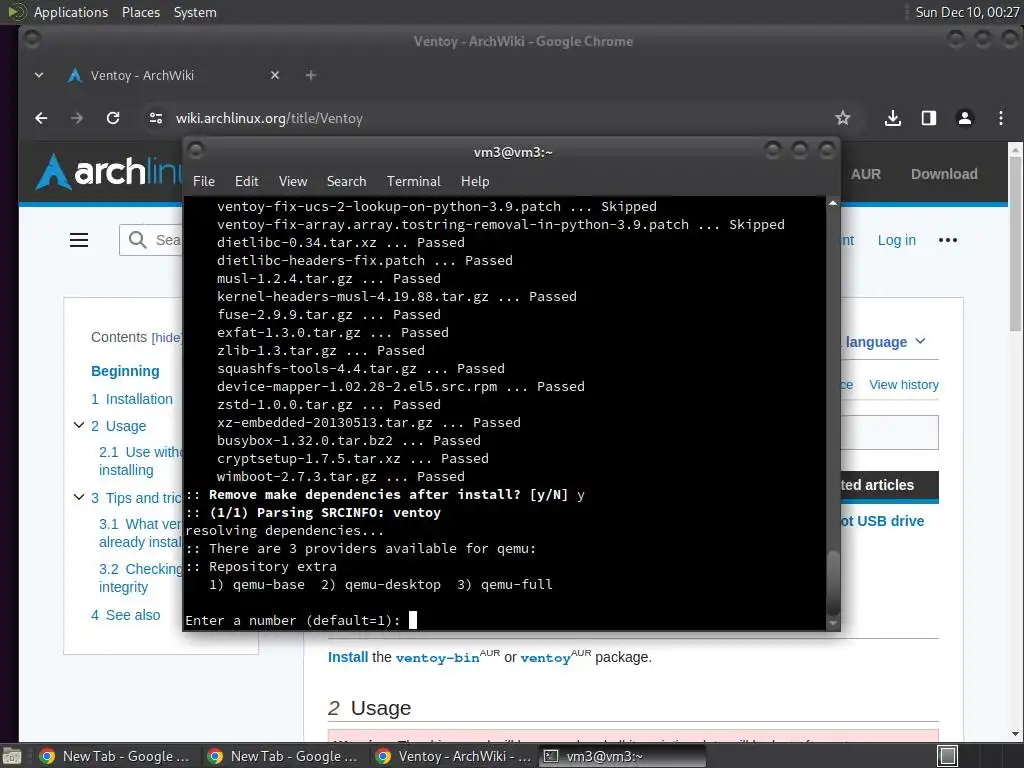Bookmark this page with the star icon

(x=842, y=118)
